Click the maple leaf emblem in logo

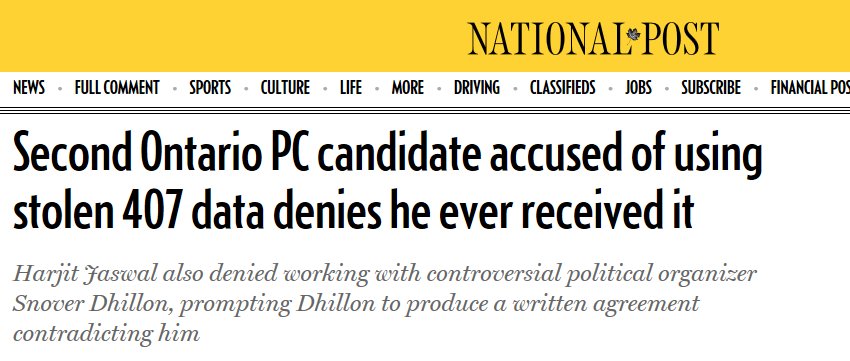point(633,37)
